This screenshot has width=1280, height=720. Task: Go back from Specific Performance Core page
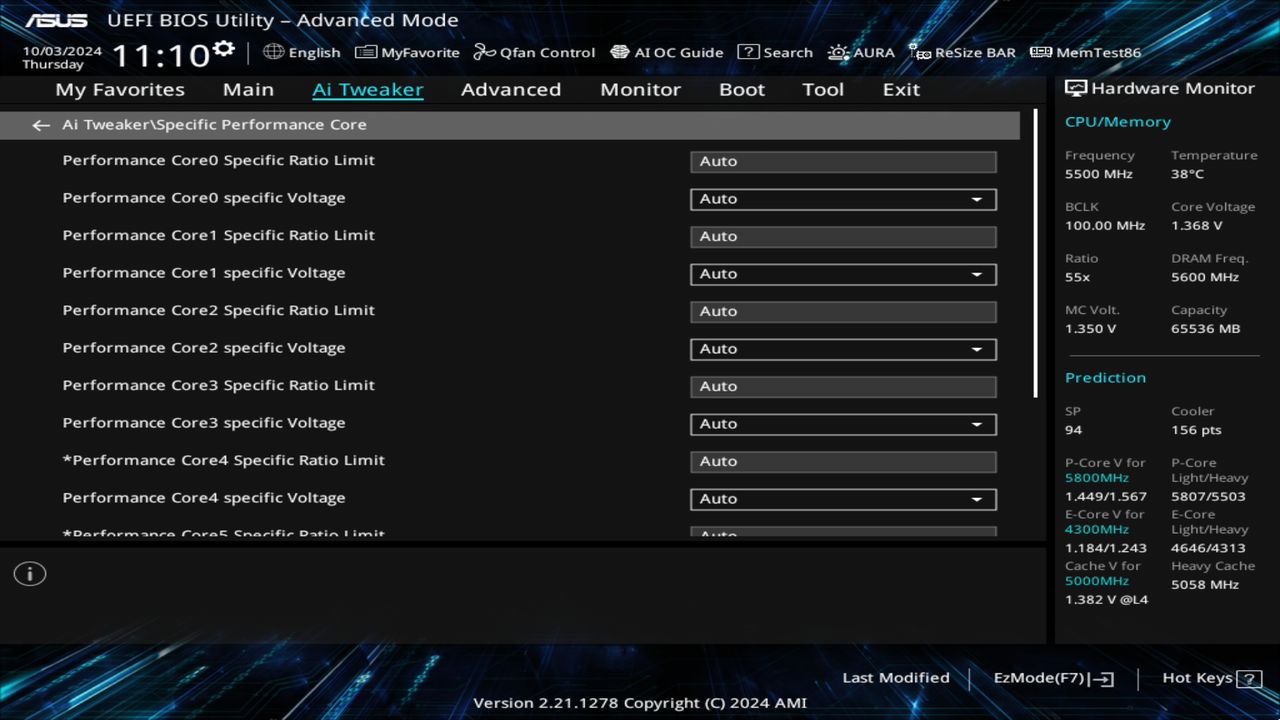(x=40, y=124)
